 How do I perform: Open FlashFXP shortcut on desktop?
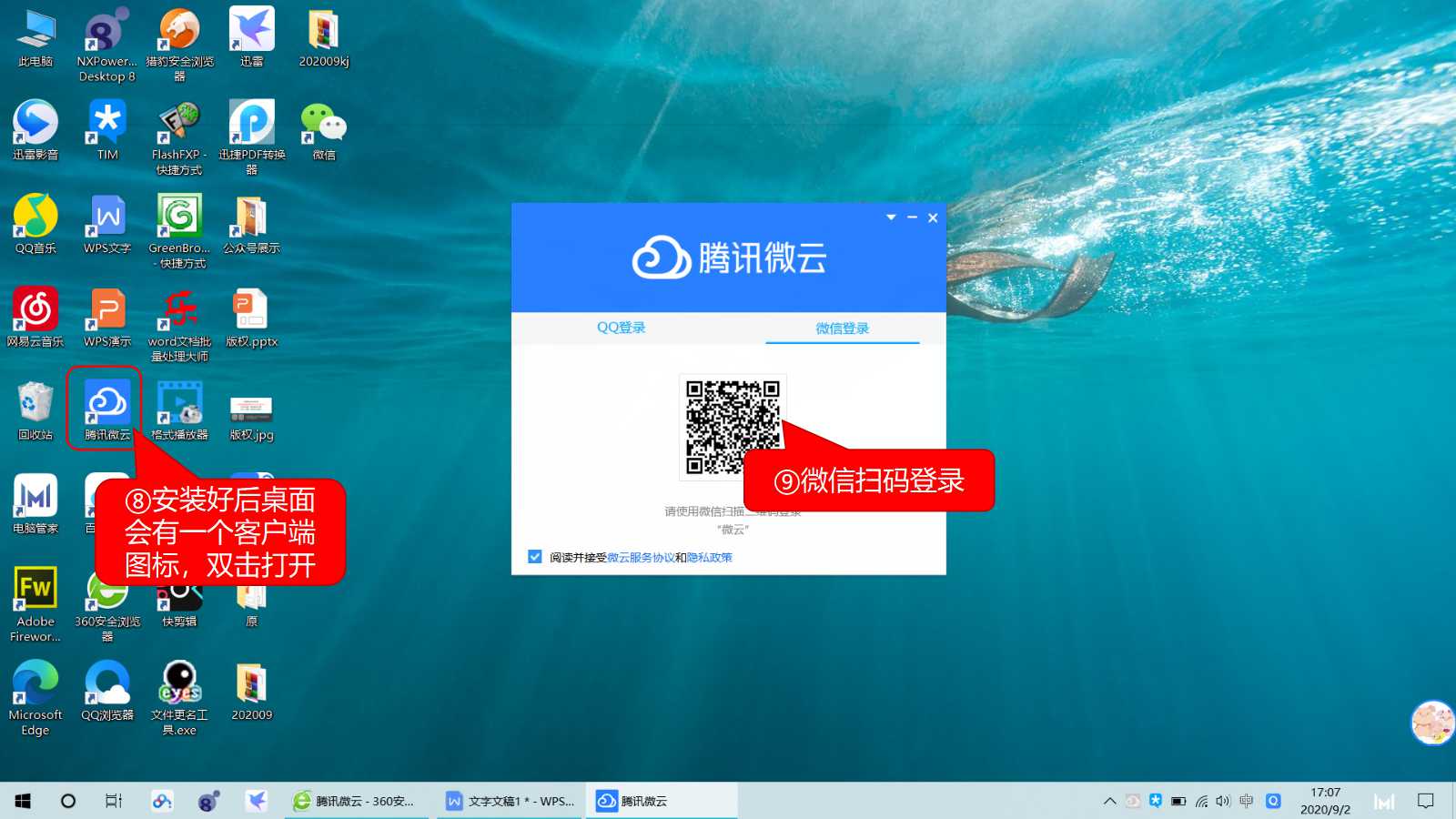coord(179,138)
